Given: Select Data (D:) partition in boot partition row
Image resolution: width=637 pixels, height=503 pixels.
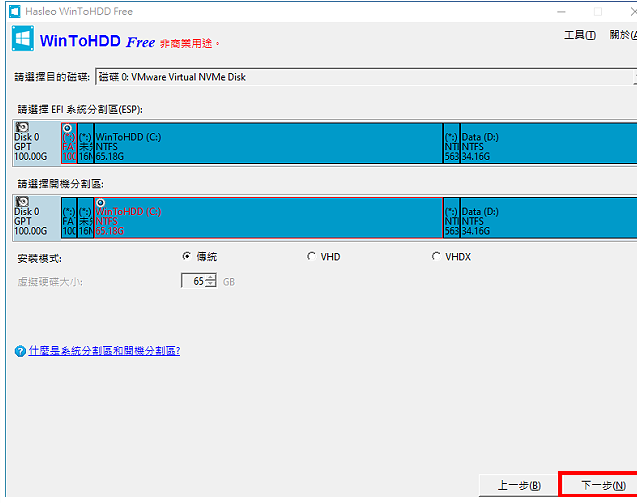Looking at the screenshot, I should pos(548,218).
